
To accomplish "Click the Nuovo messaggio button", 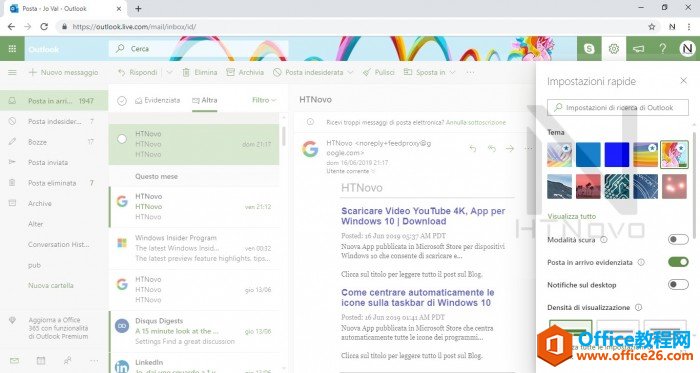I will (63, 72).
